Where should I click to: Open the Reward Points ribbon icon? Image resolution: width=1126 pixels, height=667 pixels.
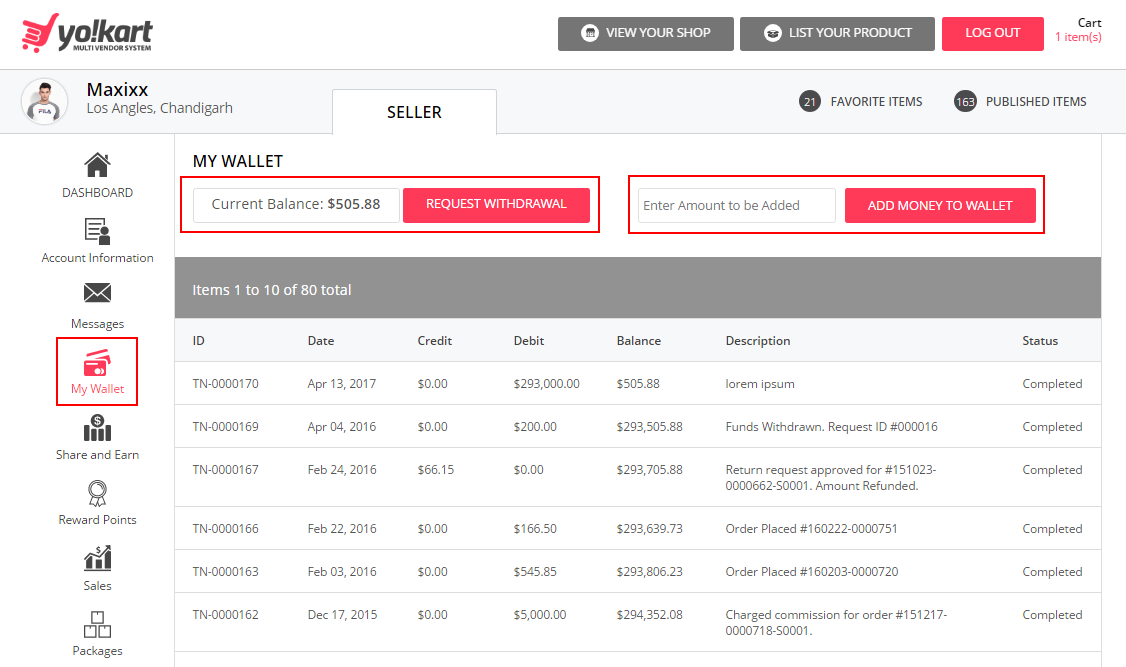[x=97, y=494]
